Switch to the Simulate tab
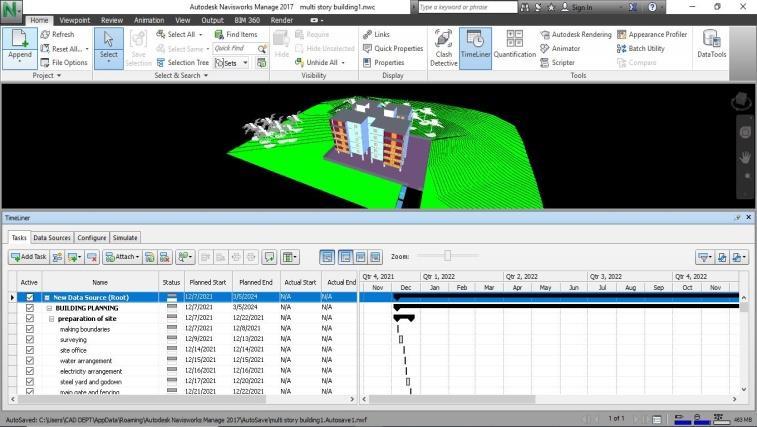Screen dimensions: 757x427 [125, 238]
